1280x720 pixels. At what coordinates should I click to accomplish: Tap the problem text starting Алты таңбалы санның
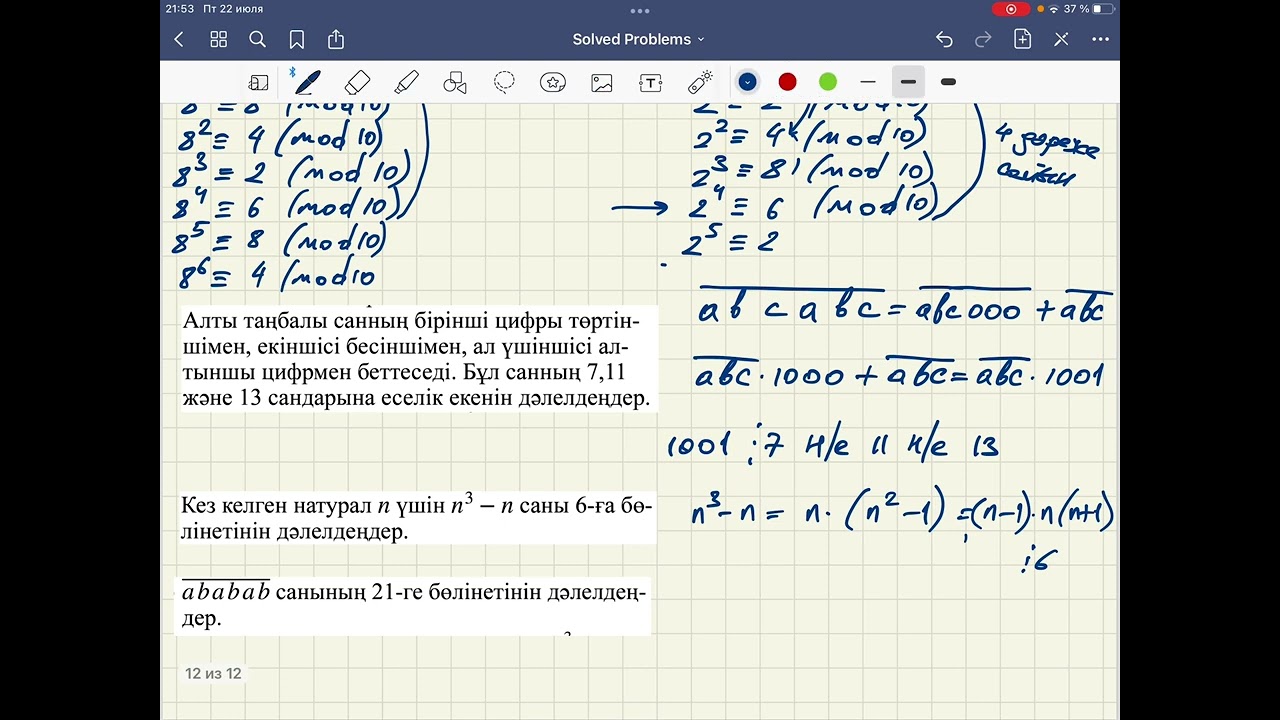click(417, 359)
